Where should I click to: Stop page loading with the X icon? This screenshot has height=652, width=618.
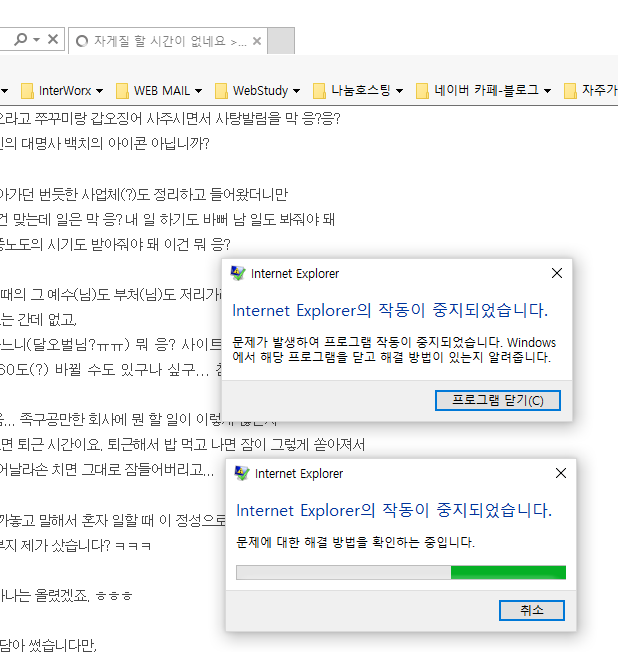coord(53,40)
